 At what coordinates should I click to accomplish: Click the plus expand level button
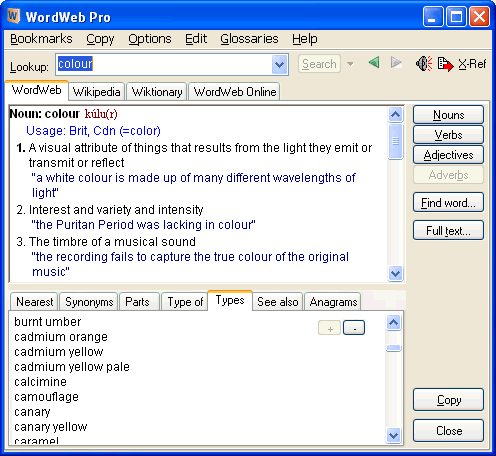click(x=330, y=328)
